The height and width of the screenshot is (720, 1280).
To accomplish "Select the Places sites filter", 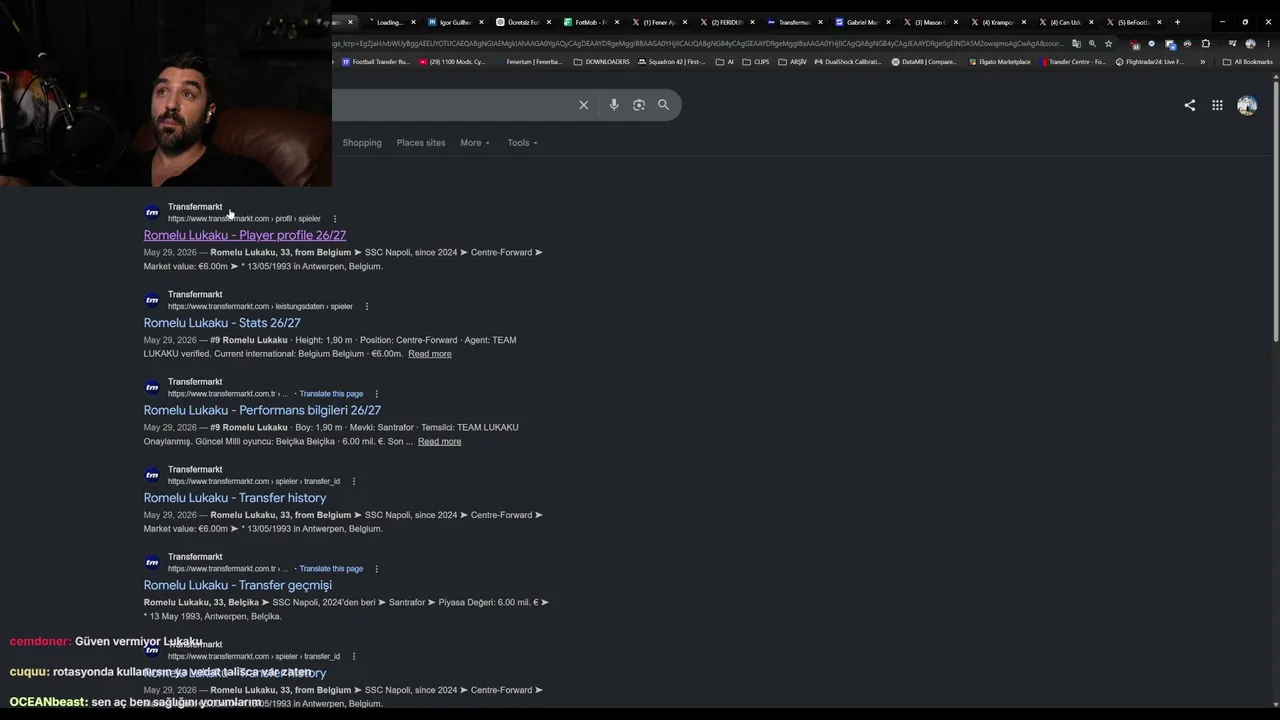I will (x=421, y=143).
